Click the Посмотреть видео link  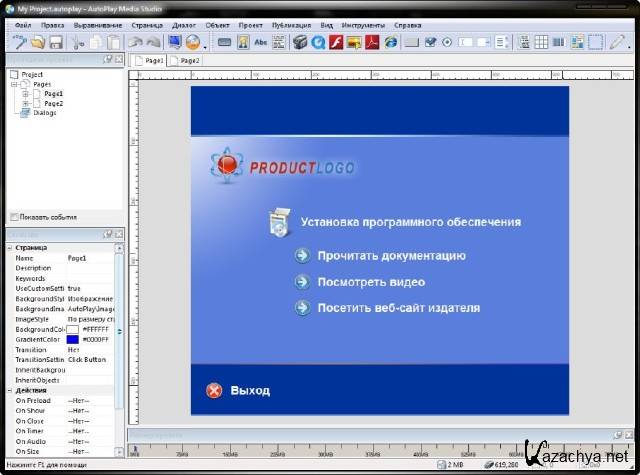(x=370, y=282)
